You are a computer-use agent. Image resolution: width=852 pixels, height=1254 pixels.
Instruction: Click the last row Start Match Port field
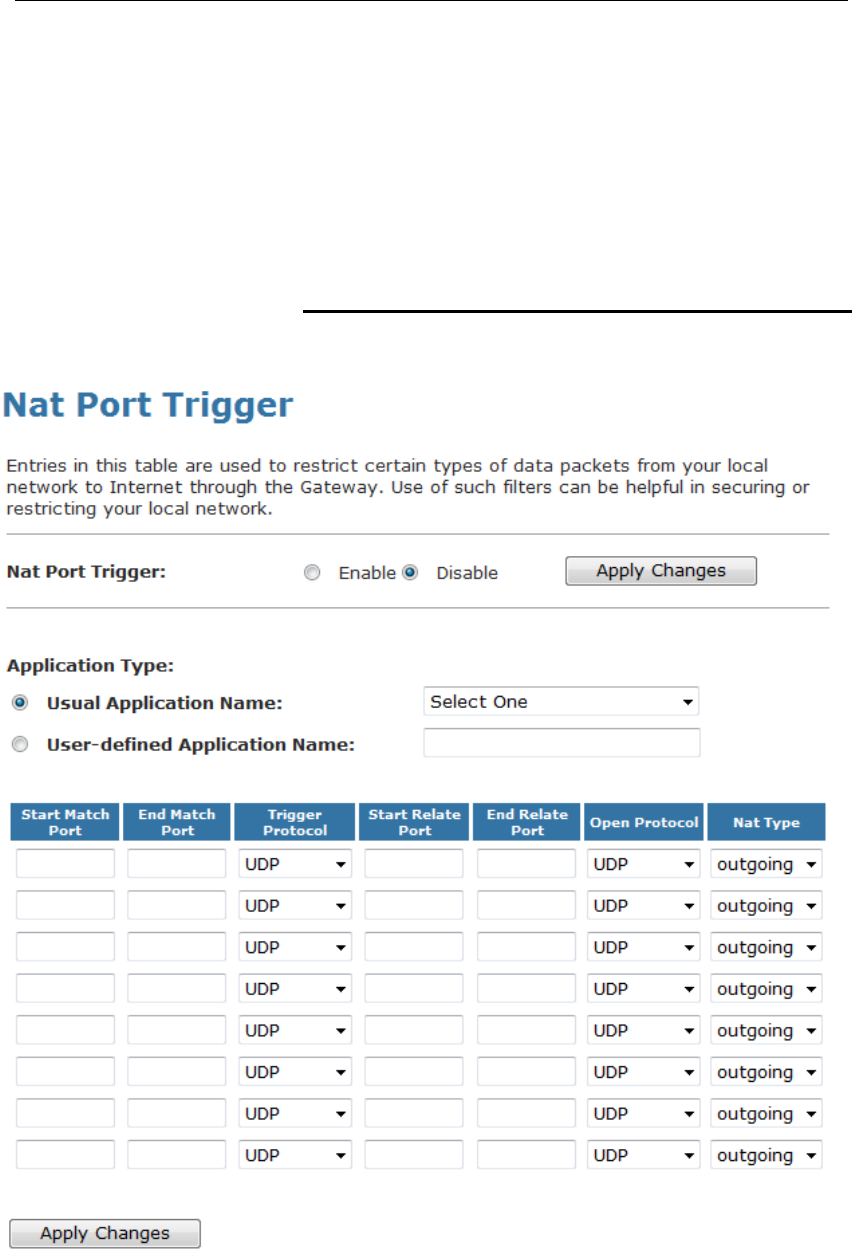pyautogui.click(x=65, y=1156)
